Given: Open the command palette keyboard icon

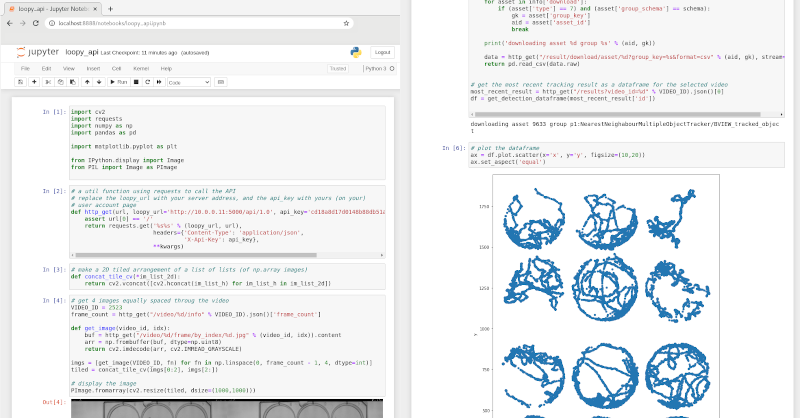Looking at the screenshot, I should [x=220, y=81].
